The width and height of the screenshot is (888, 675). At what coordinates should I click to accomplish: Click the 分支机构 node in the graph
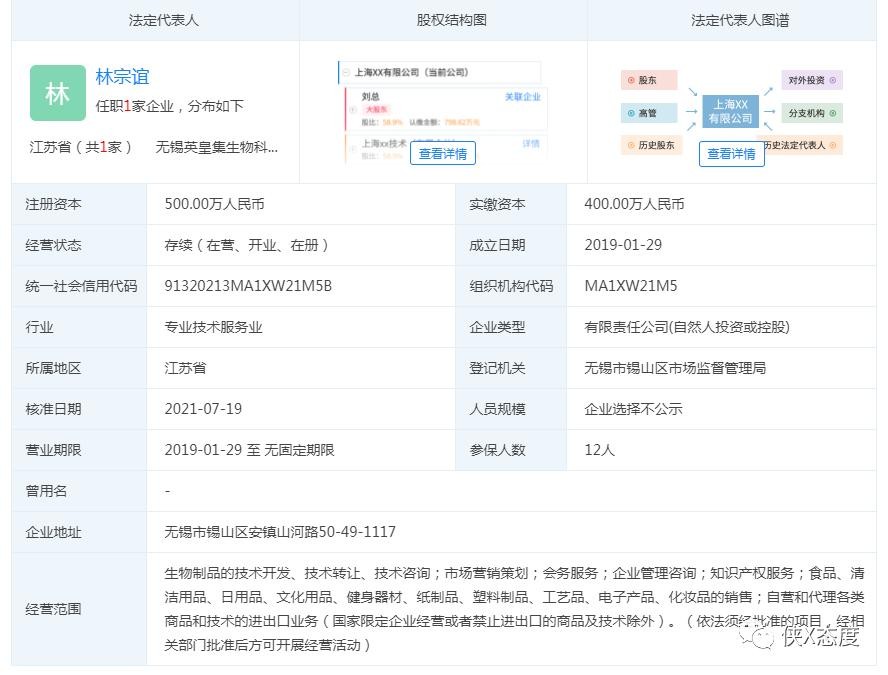(x=812, y=113)
